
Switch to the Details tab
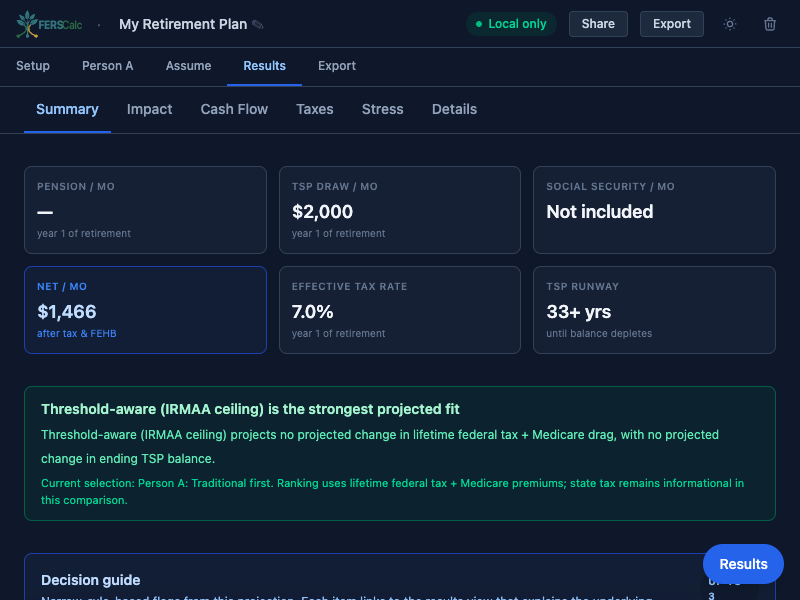454,109
